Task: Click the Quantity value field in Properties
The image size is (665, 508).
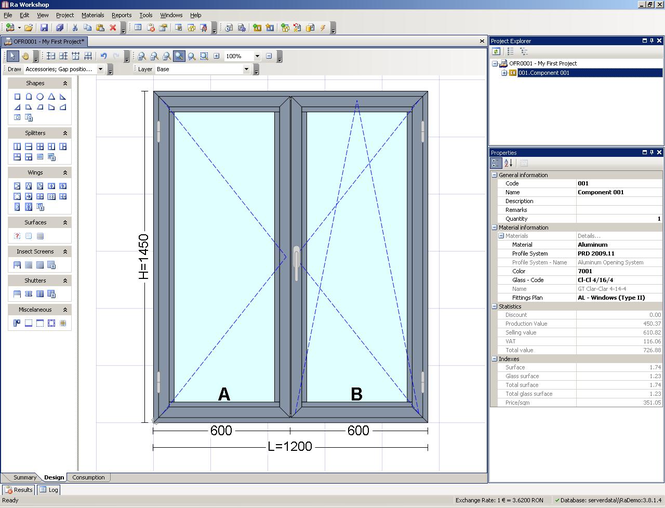Action: (x=618, y=218)
